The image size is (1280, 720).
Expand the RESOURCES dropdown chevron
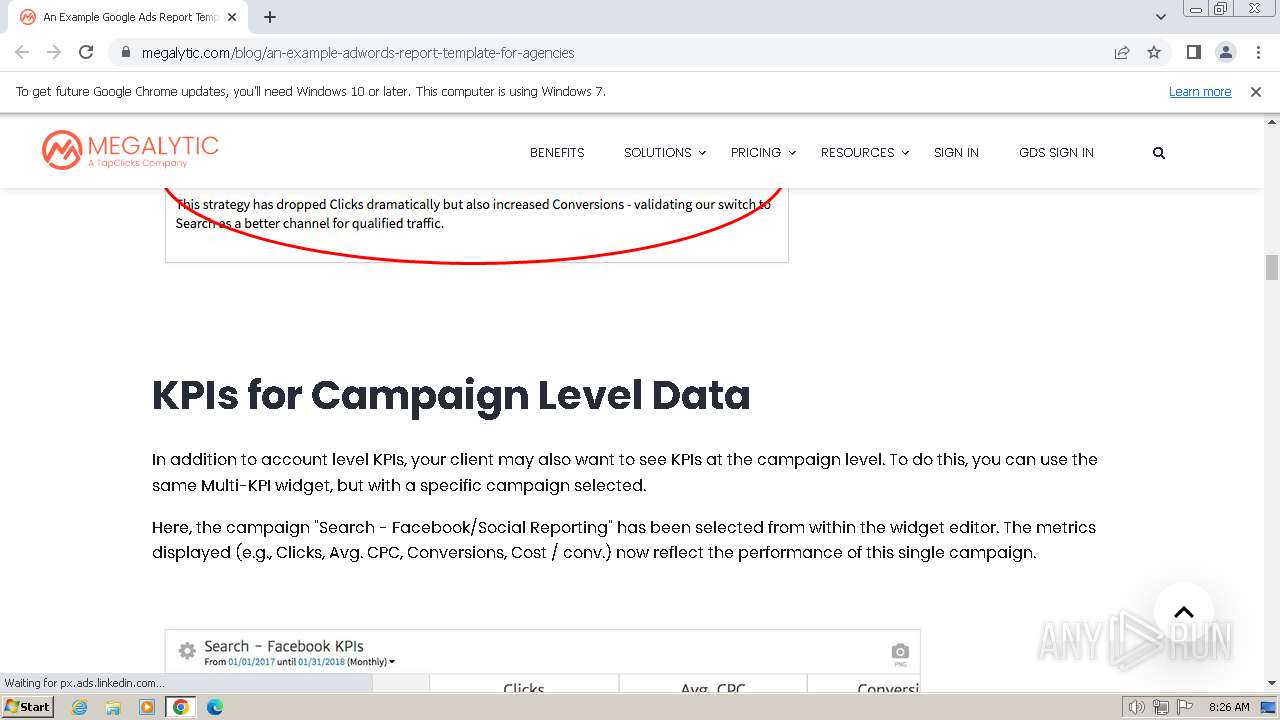906,153
